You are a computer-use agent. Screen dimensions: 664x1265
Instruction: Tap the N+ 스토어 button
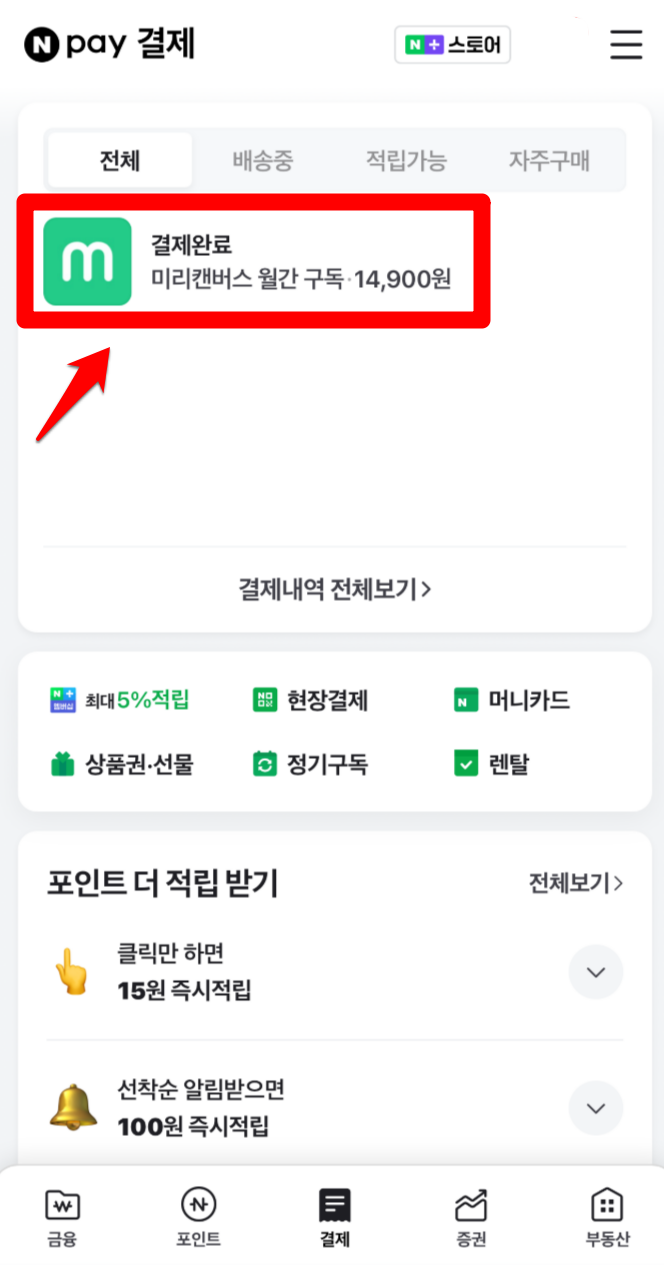coord(452,45)
